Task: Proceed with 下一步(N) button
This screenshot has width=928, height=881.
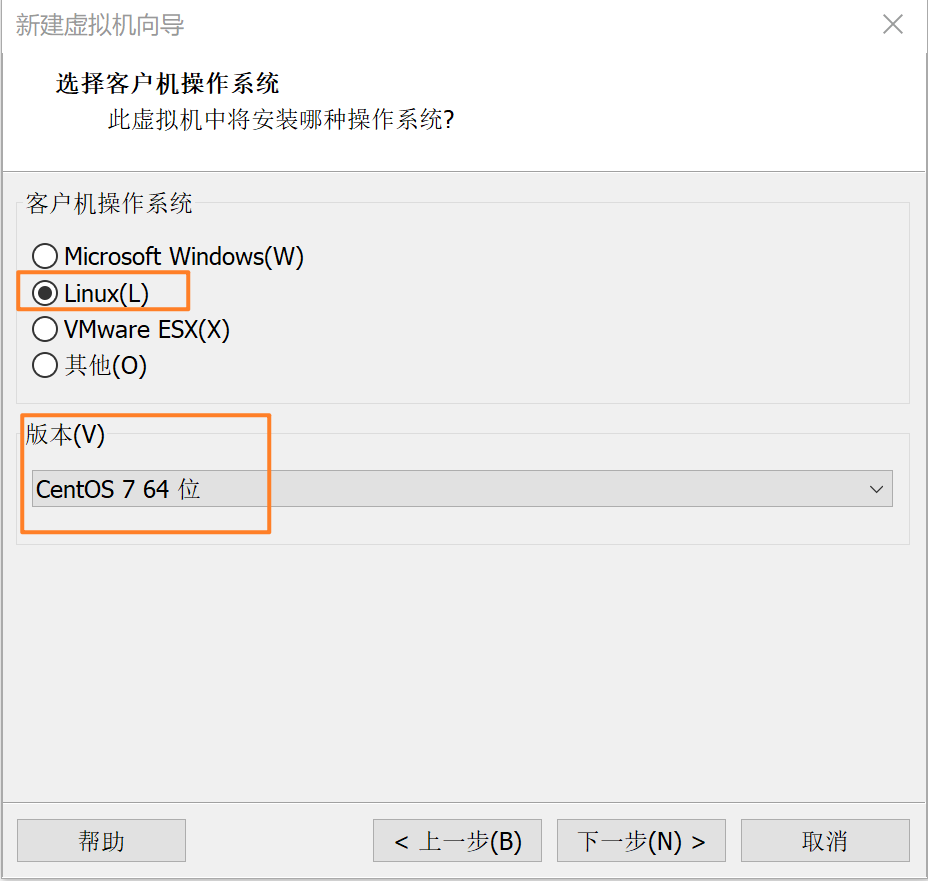Action: [x=641, y=840]
